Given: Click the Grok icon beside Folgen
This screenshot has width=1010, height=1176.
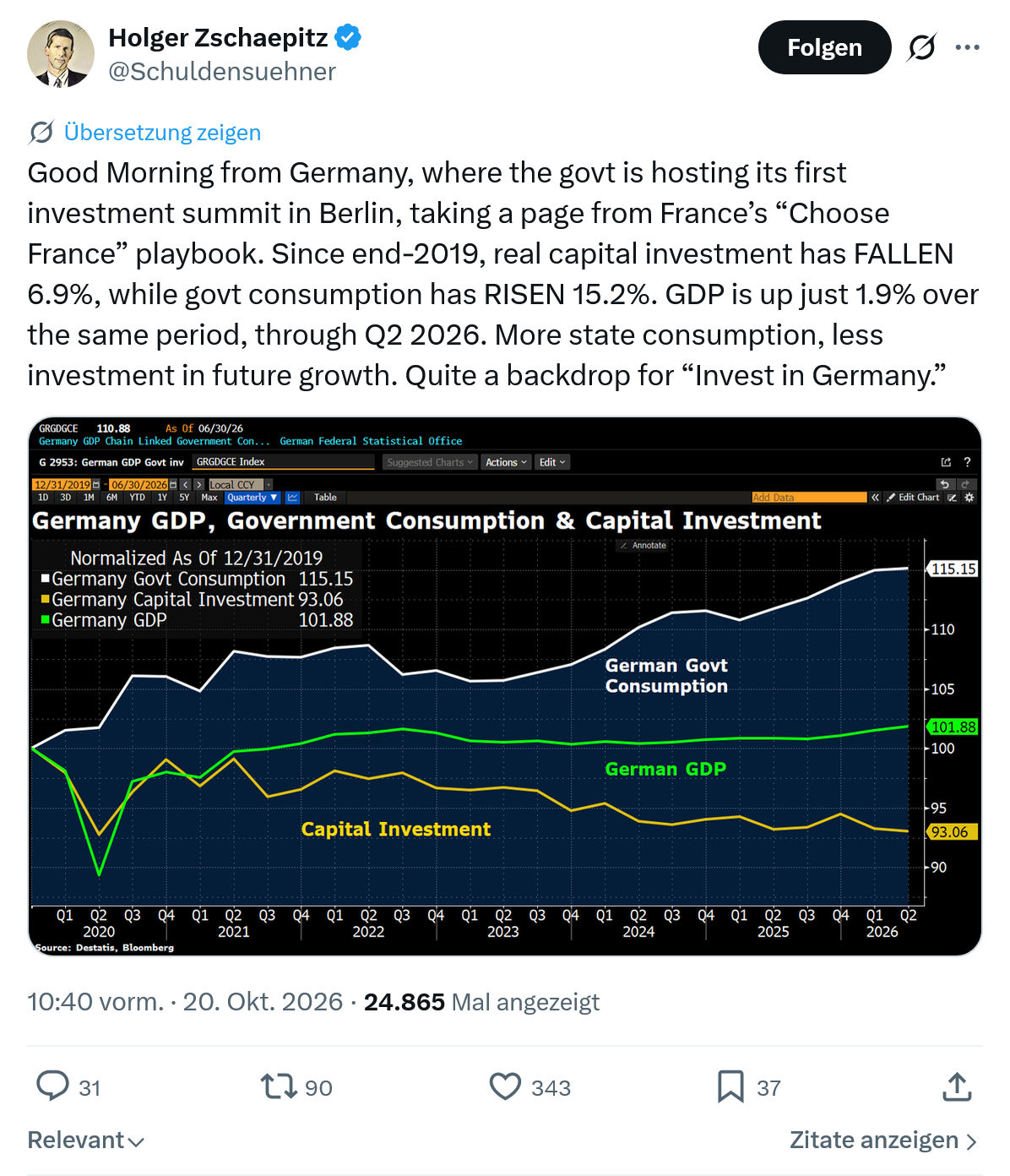Looking at the screenshot, I should (921, 47).
